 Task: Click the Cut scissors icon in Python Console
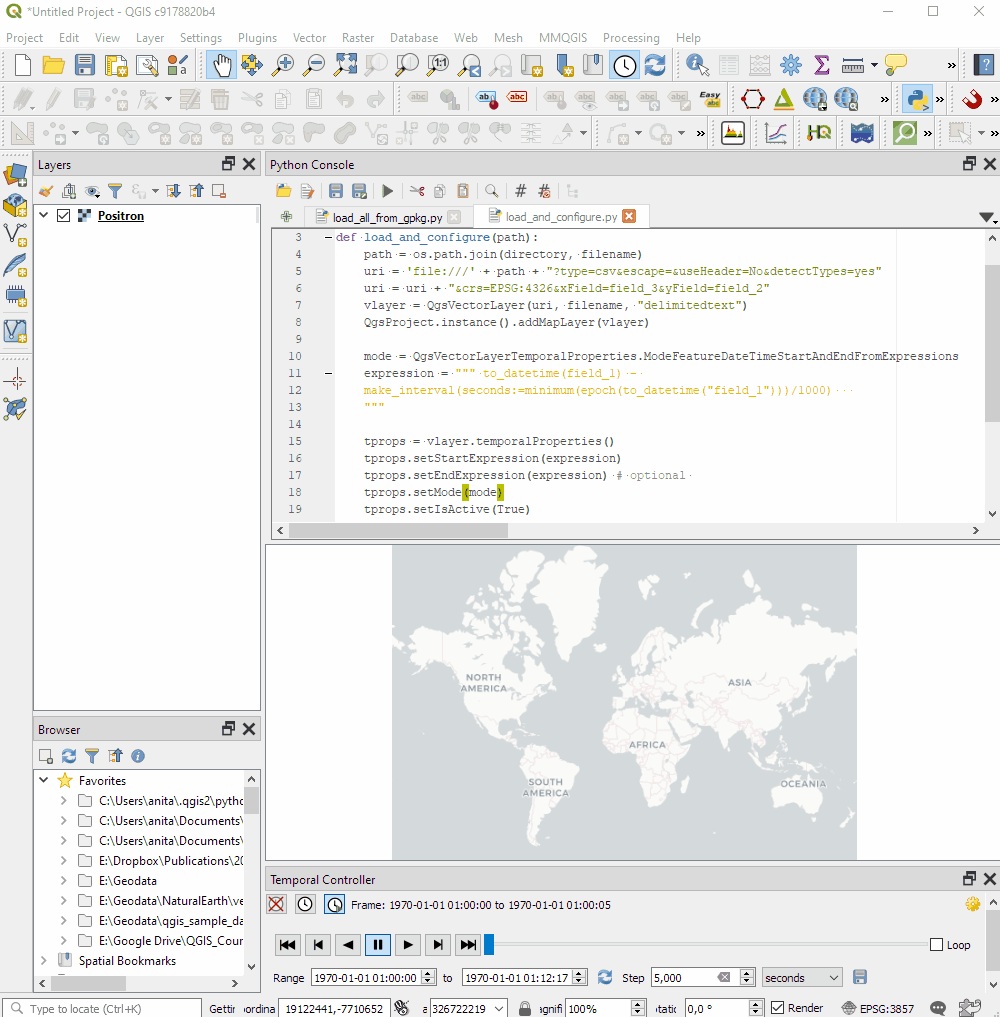417,191
